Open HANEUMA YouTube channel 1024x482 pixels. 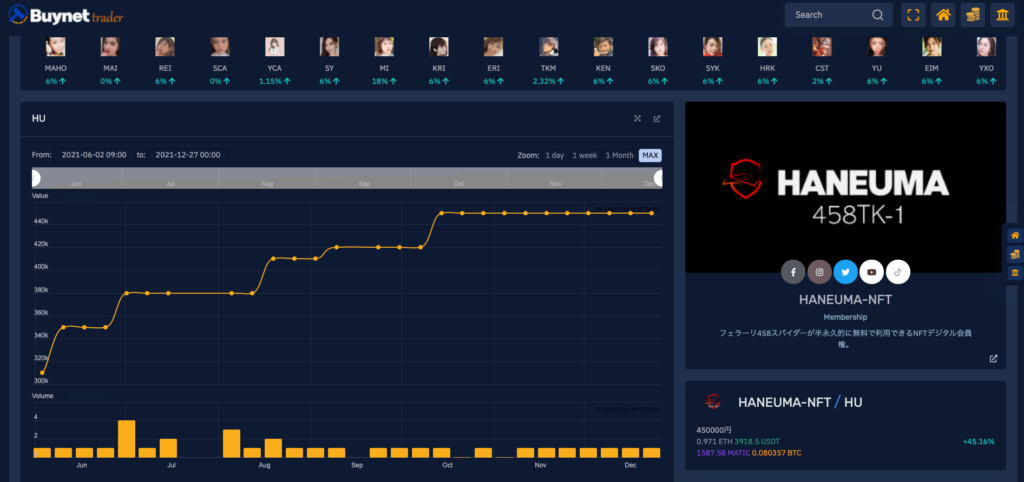pos(872,272)
